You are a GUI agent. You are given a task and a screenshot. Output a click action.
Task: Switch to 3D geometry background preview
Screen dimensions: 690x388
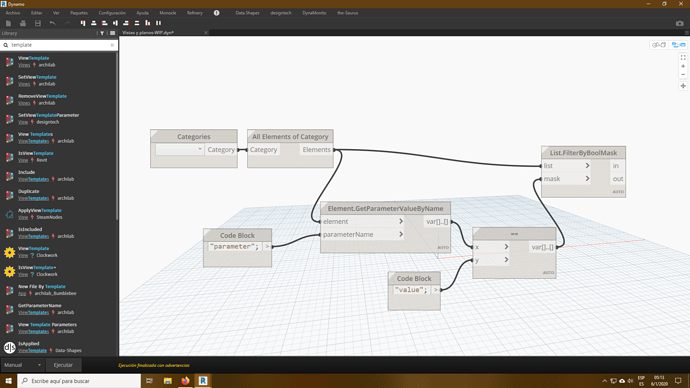click(x=659, y=45)
